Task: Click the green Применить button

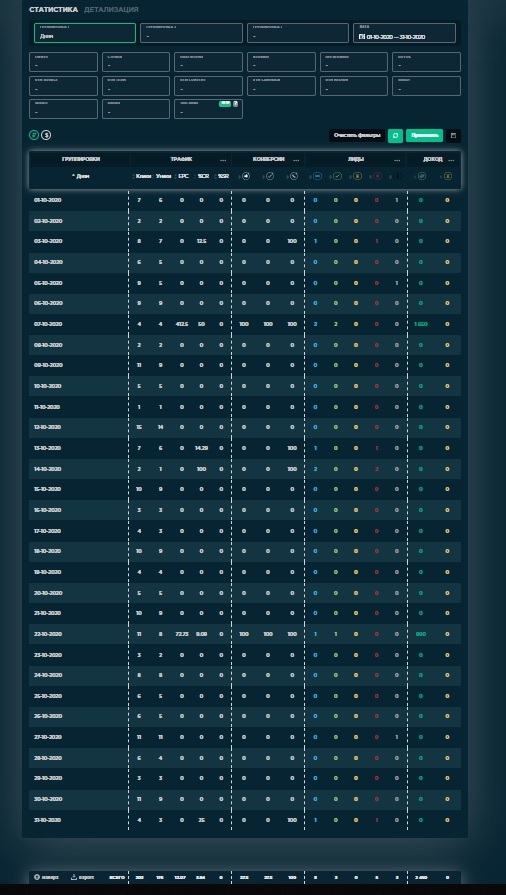Action: pyautogui.click(x=424, y=136)
